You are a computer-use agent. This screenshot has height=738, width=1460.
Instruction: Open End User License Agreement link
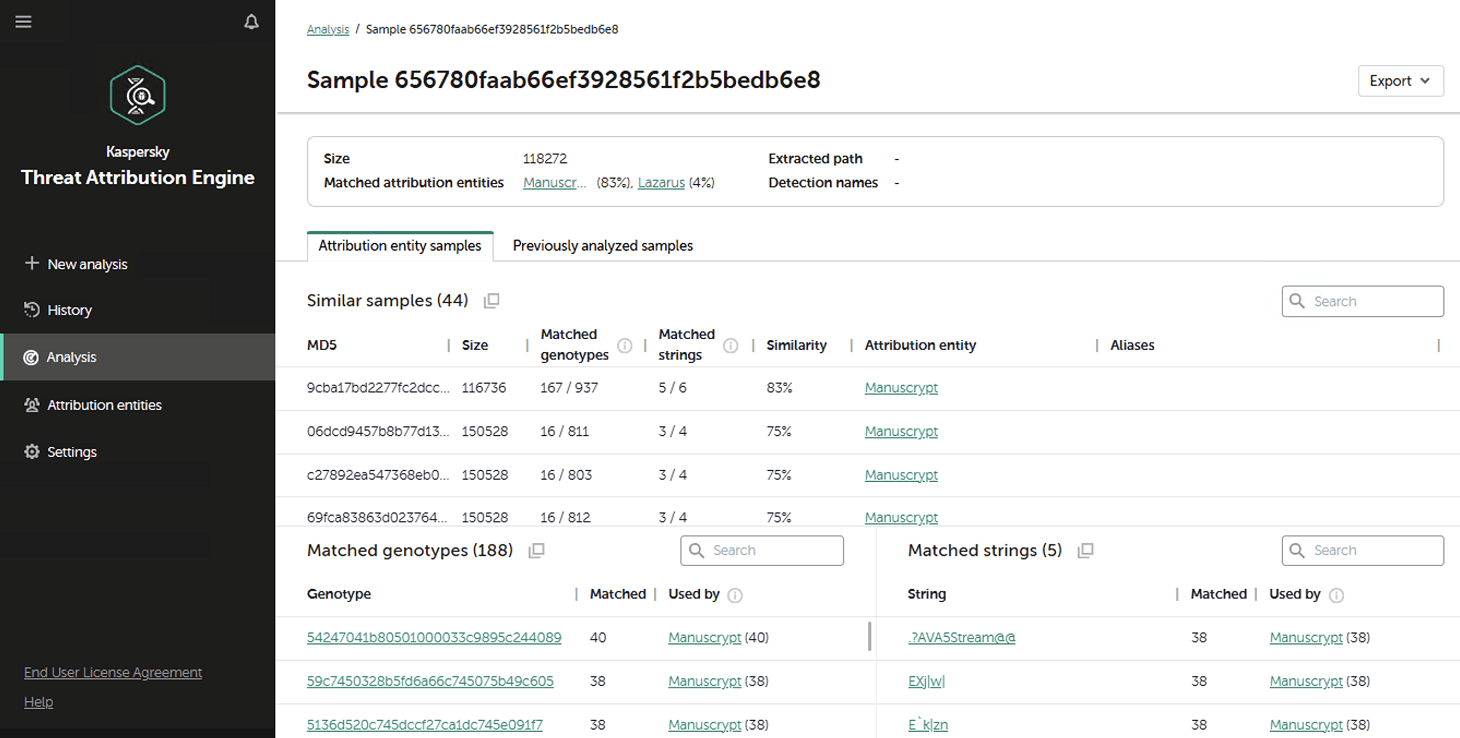113,672
